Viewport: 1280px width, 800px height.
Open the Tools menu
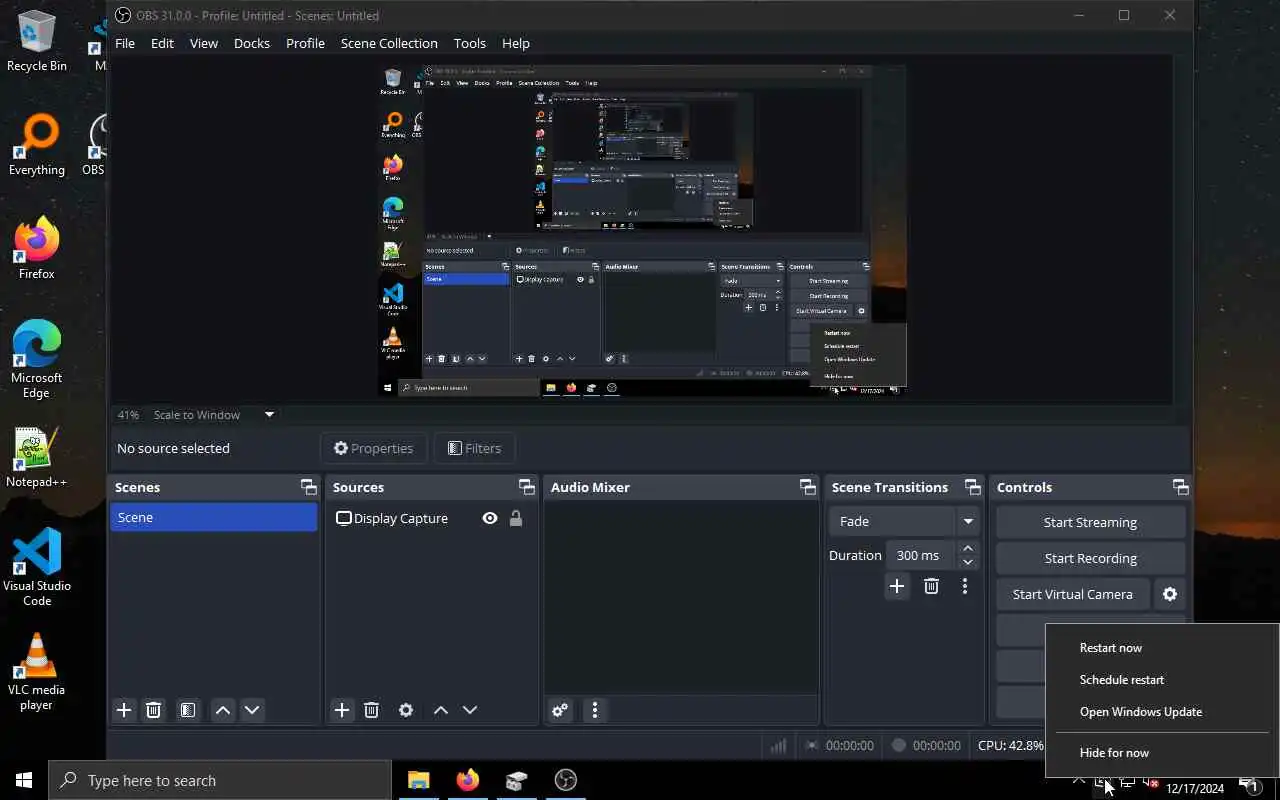click(470, 43)
